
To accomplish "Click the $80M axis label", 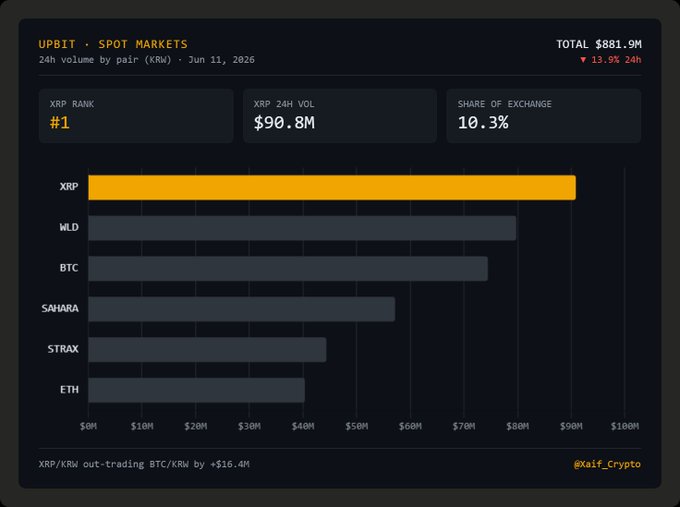I will point(517,426).
